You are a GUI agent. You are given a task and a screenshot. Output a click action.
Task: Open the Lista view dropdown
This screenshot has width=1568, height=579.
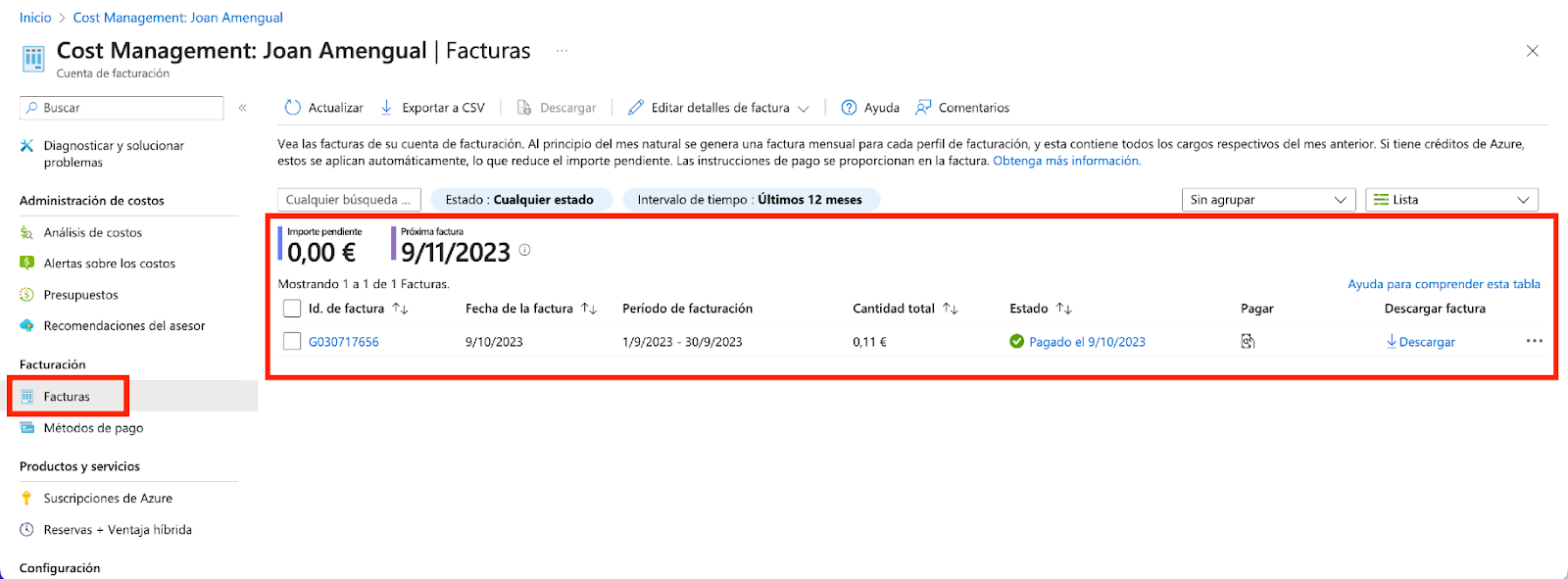(1451, 200)
